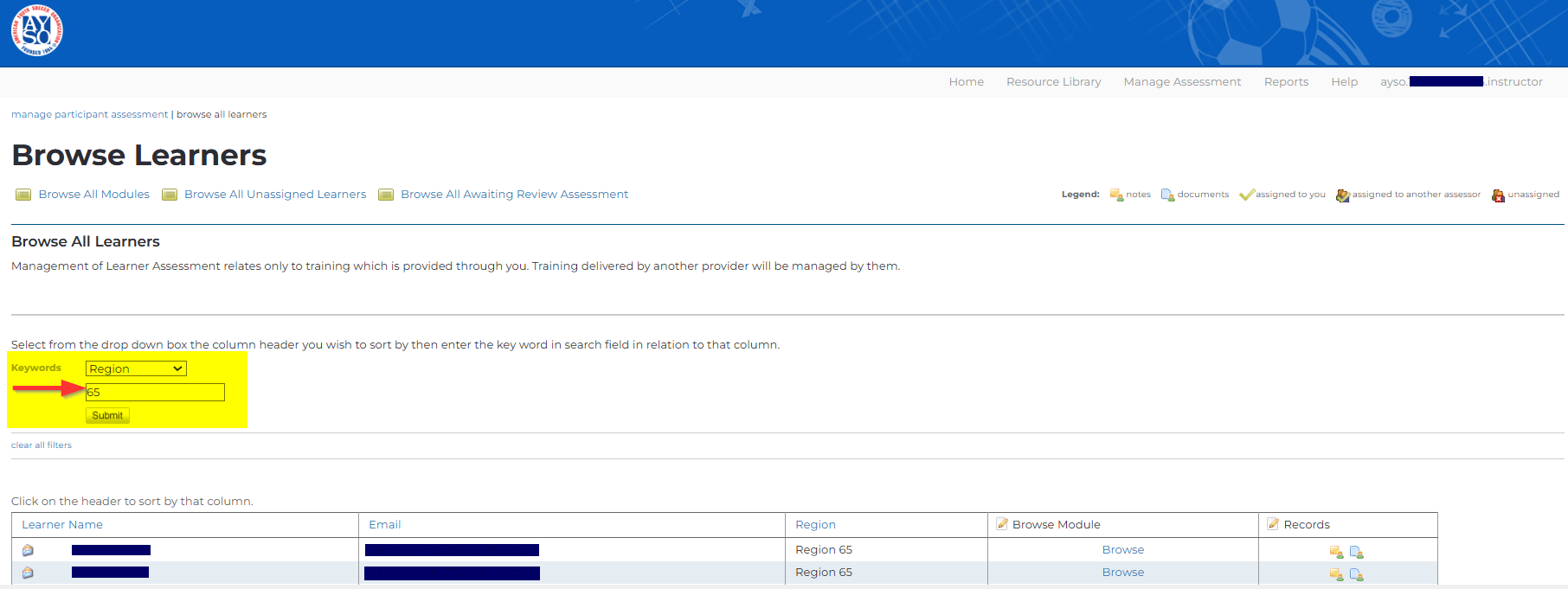Image resolution: width=1568 pixels, height=589 pixels.
Task: Open the Resource Library menu item
Action: [x=1053, y=82]
